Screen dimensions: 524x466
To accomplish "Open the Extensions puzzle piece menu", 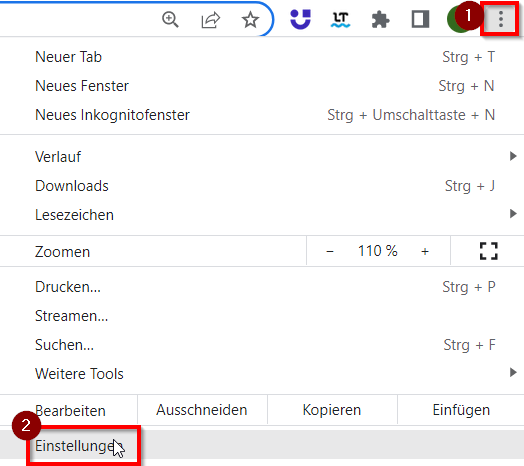I will [x=380, y=20].
